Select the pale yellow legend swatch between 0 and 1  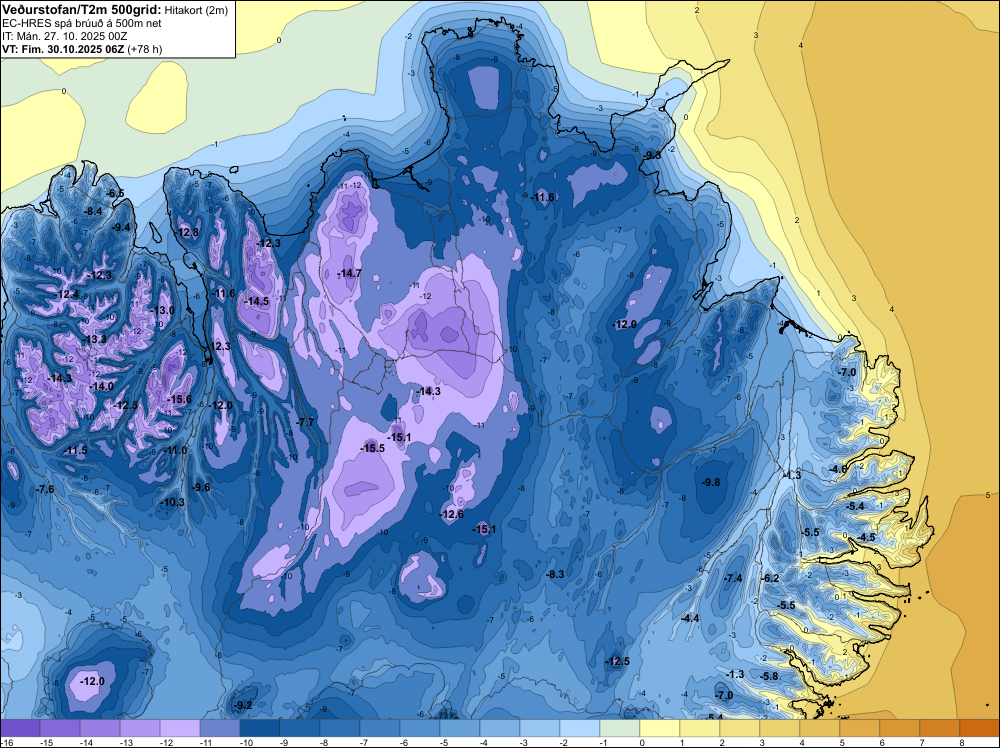659,728
